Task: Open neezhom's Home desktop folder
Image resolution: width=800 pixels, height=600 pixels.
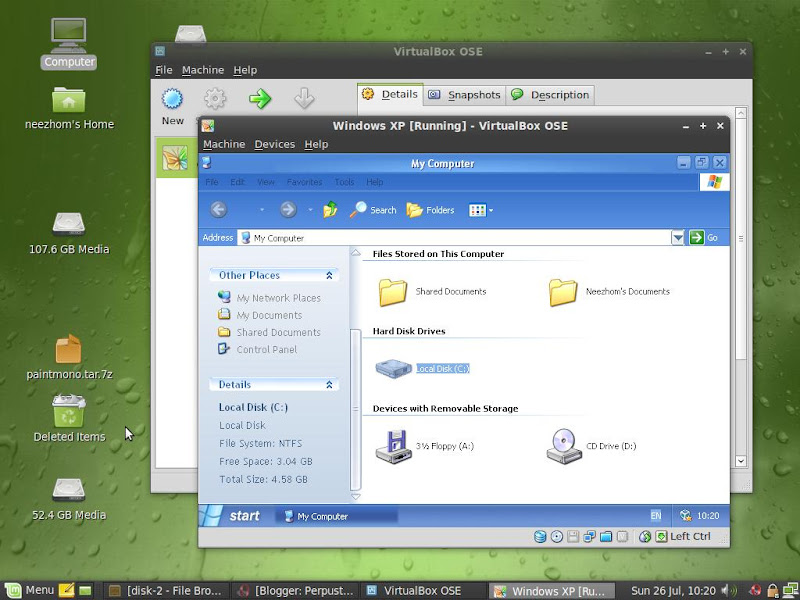Action: click(x=69, y=108)
